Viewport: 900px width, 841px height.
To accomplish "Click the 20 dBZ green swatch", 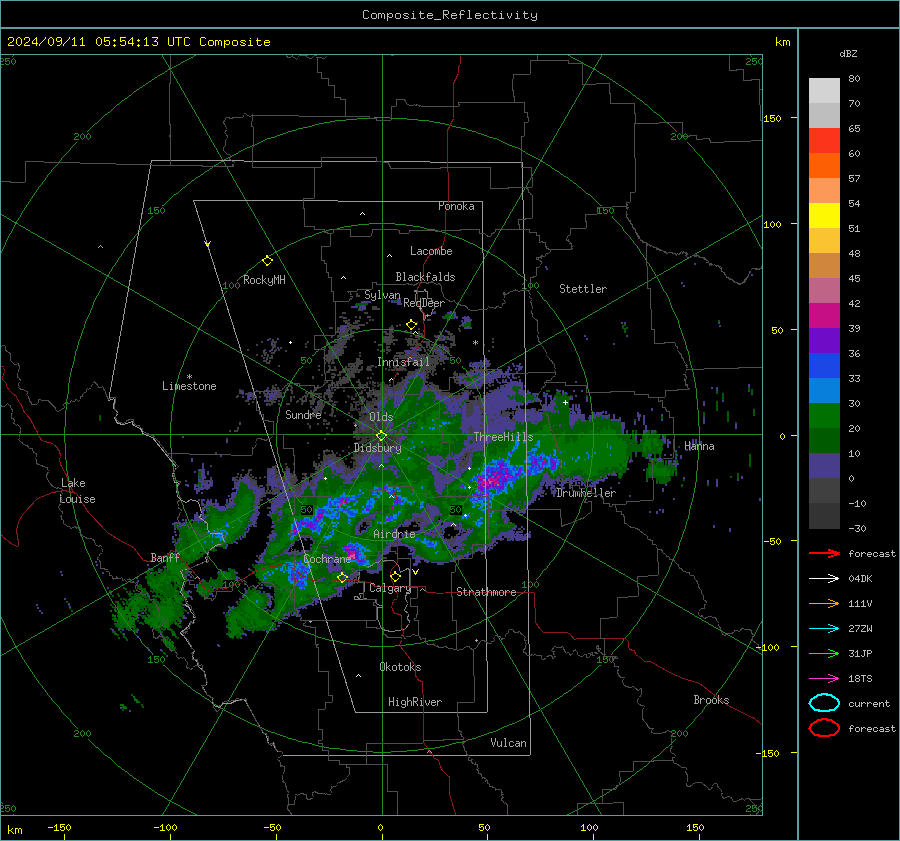I will tap(824, 415).
